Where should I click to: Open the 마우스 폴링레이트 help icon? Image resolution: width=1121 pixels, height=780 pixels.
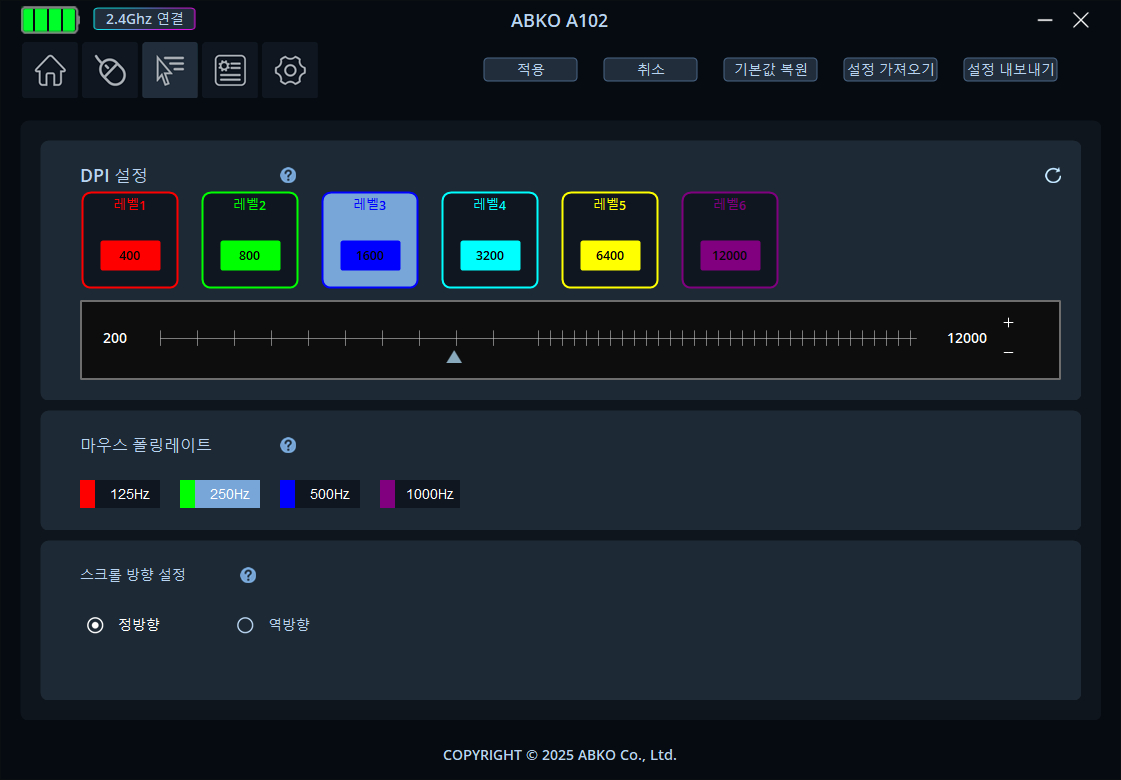click(288, 445)
